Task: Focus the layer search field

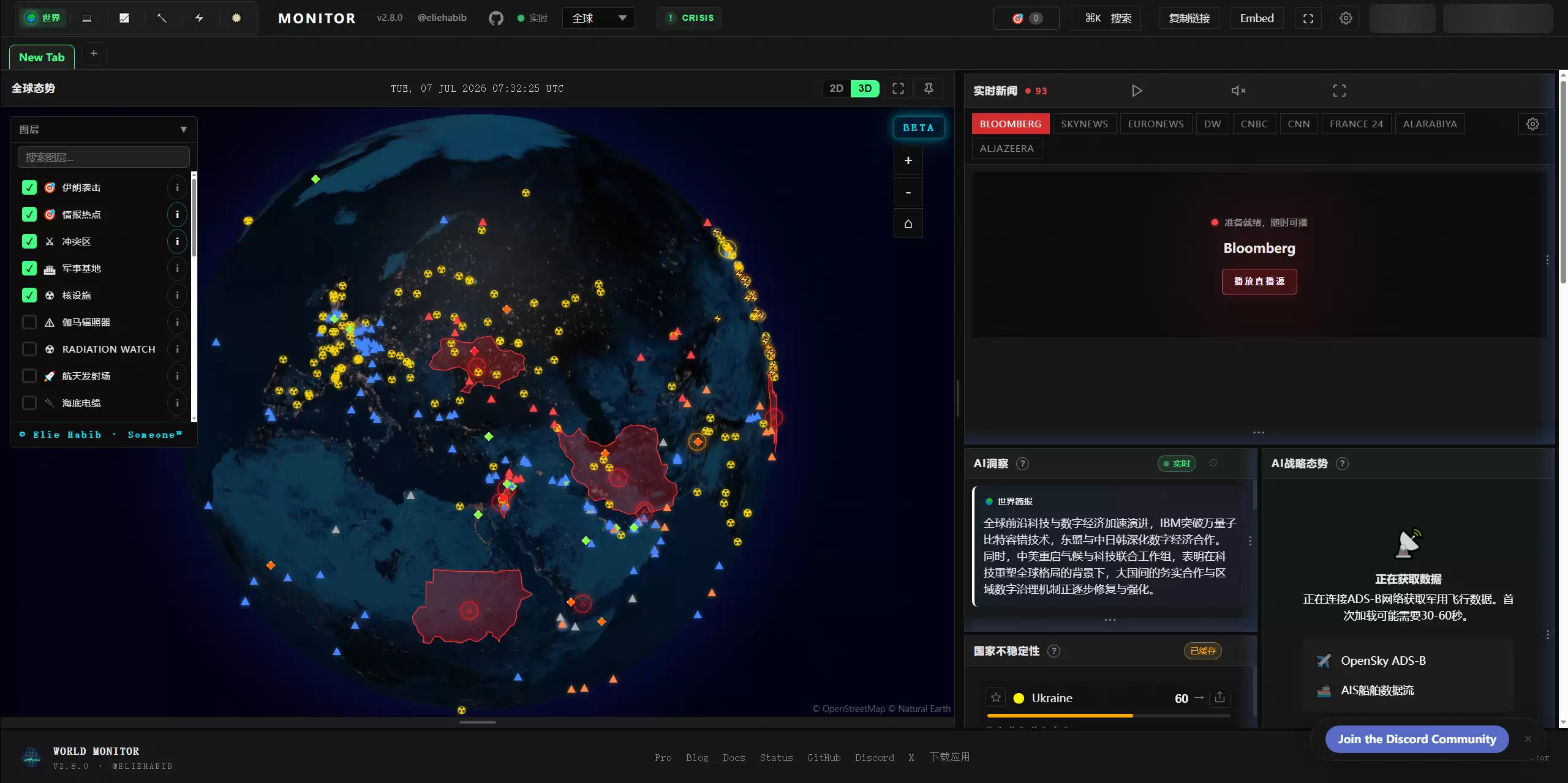Action: click(104, 157)
